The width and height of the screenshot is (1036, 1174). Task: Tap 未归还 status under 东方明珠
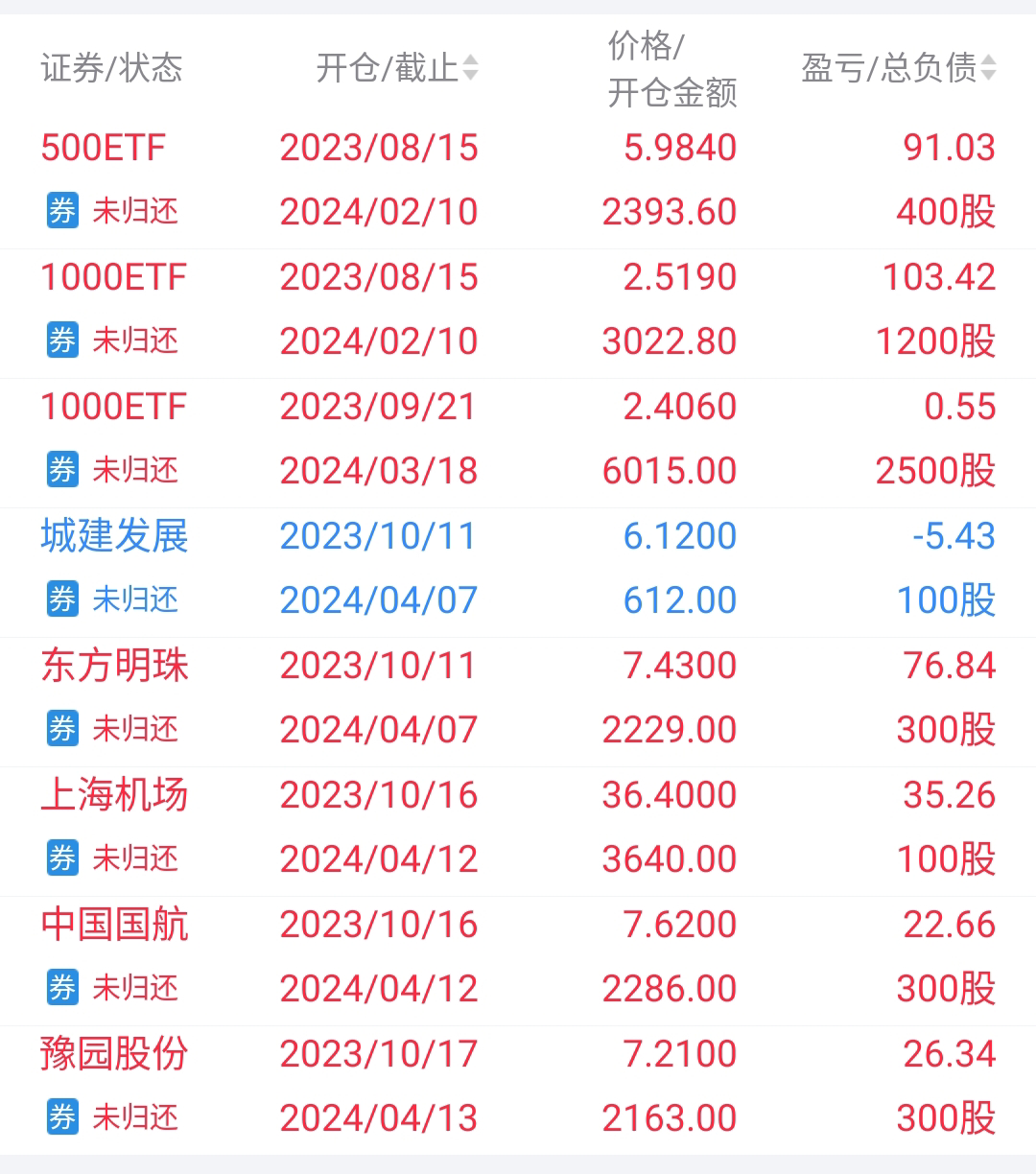[135, 729]
